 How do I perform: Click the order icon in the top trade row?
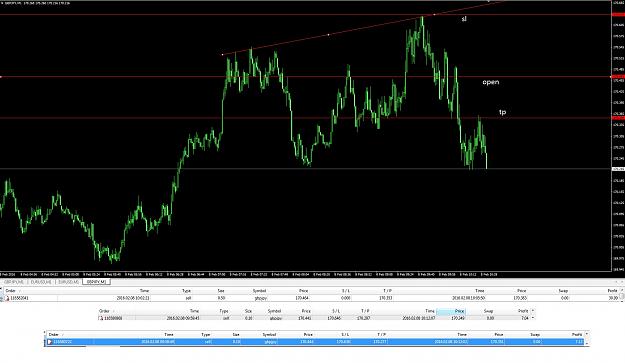pos(7,298)
